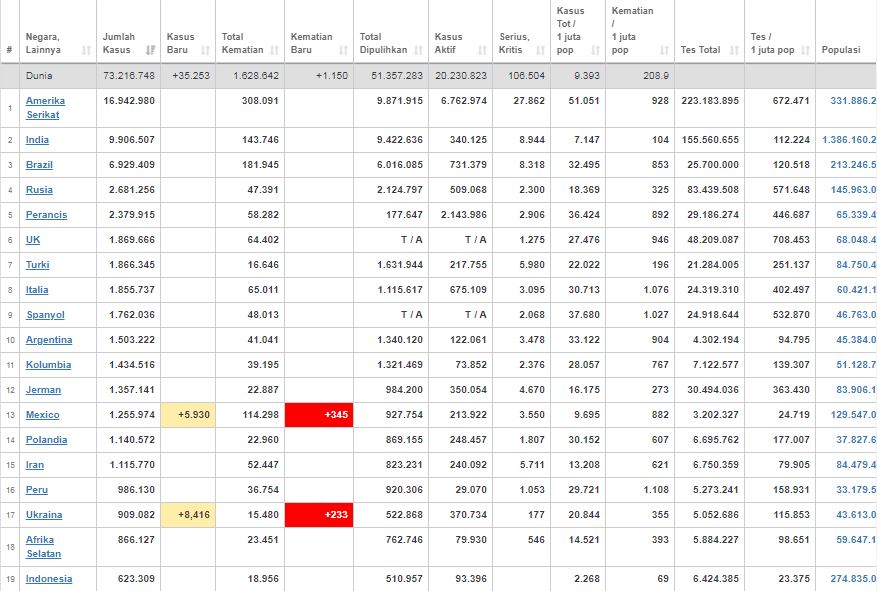Select Indonesia total cases 623.309
Screen dimensions: 877x591
click(x=136, y=579)
